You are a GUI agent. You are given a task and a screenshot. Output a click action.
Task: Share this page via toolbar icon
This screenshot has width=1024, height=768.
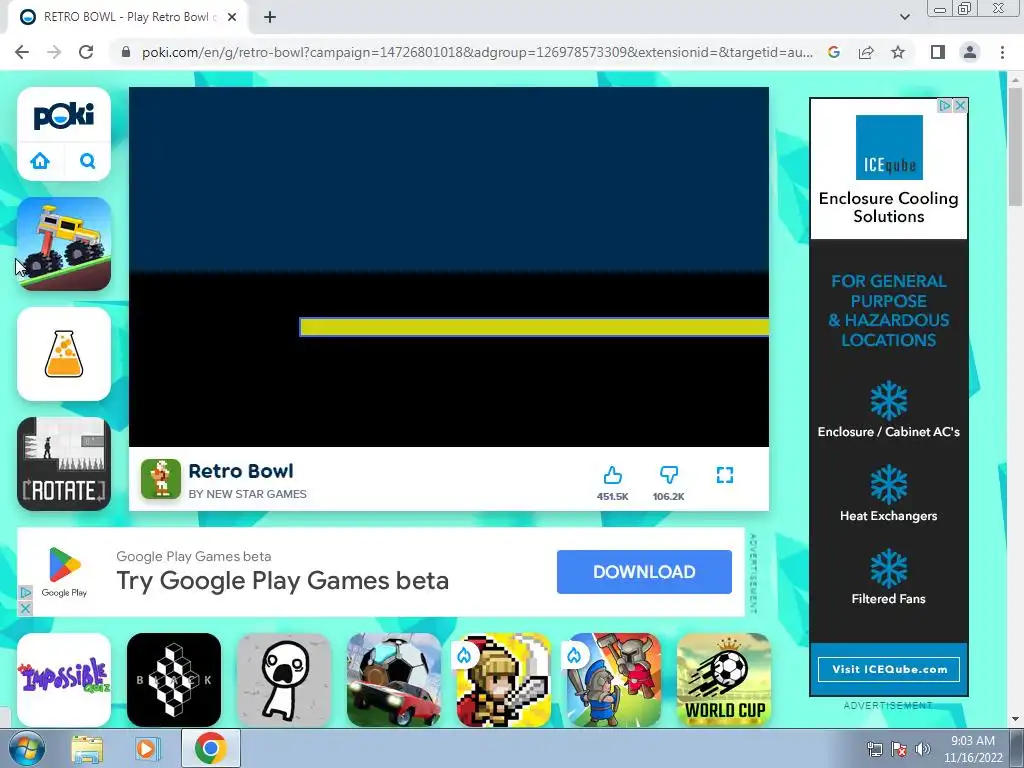point(866,52)
